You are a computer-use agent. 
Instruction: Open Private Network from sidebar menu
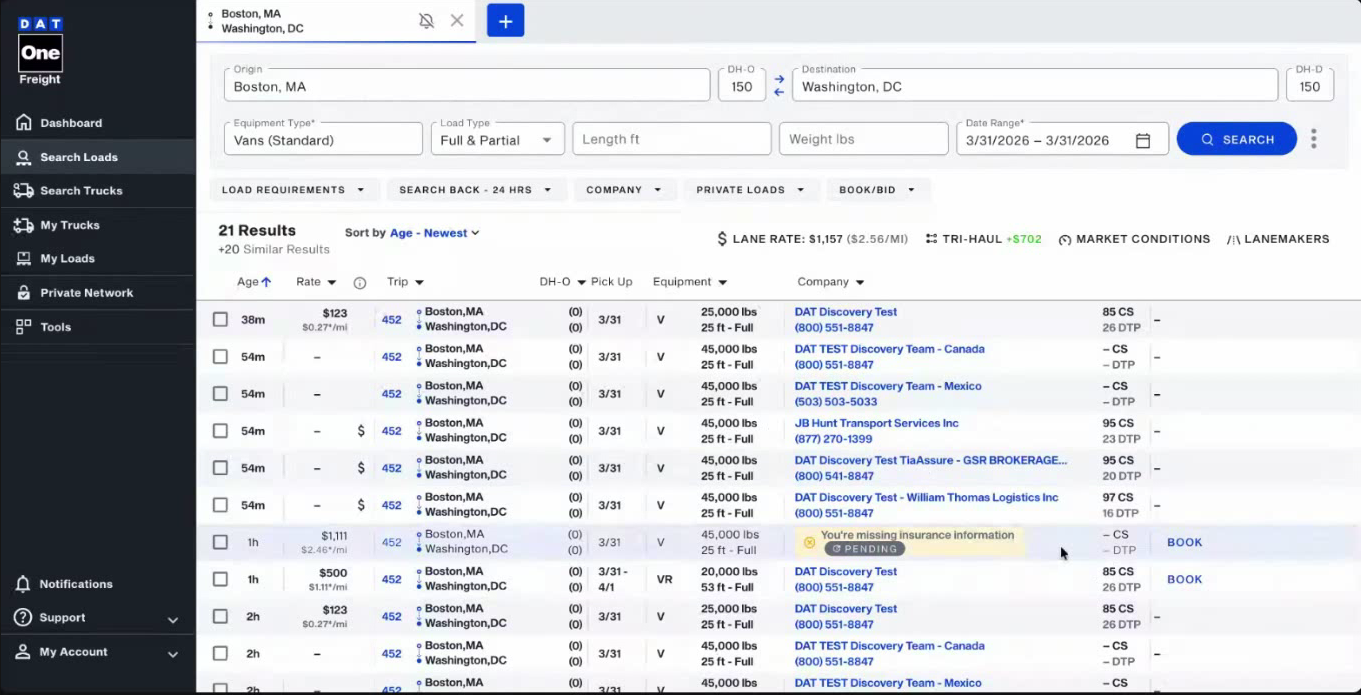click(x=86, y=293)
